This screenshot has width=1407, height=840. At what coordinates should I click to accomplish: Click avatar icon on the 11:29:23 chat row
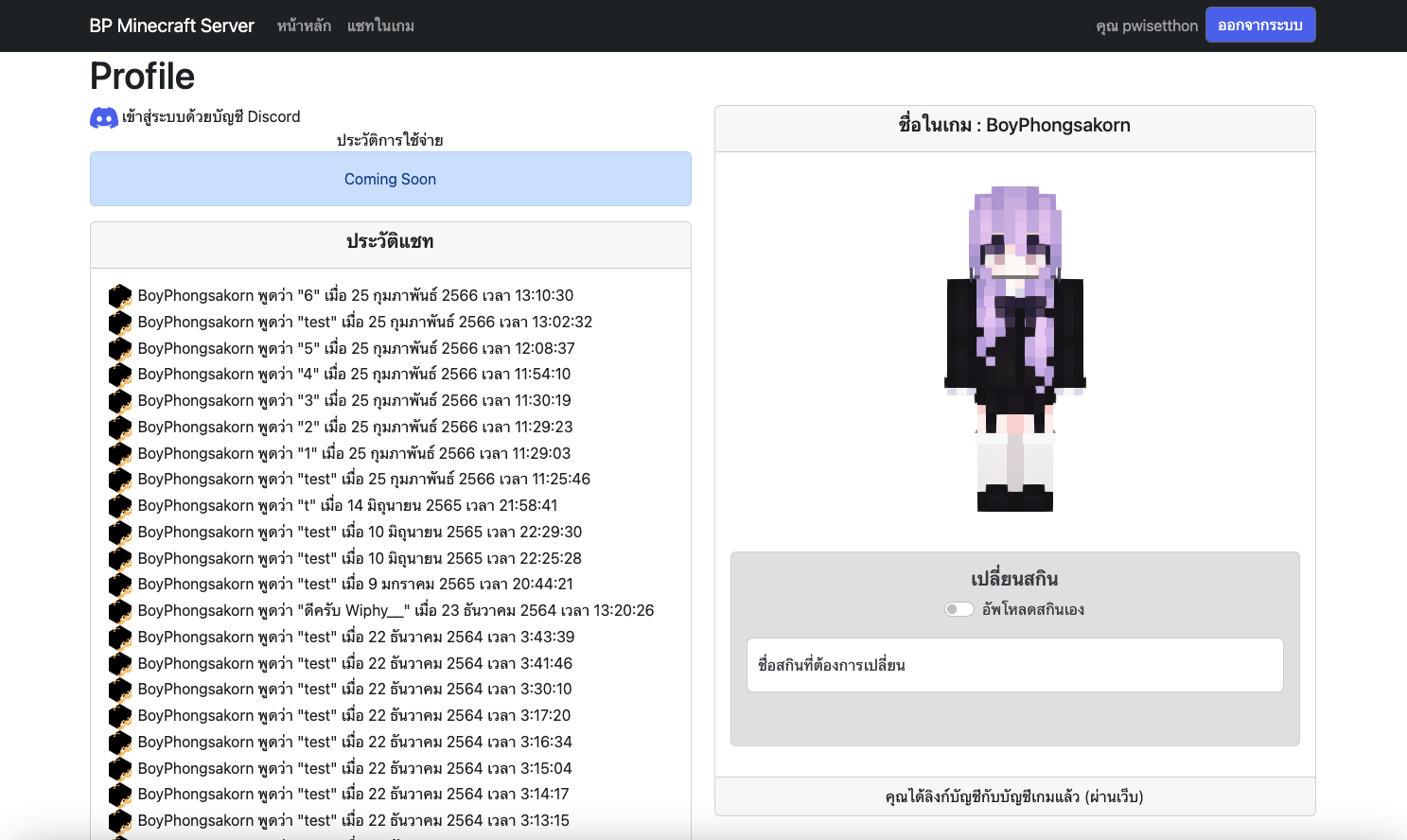pos(120,428)
